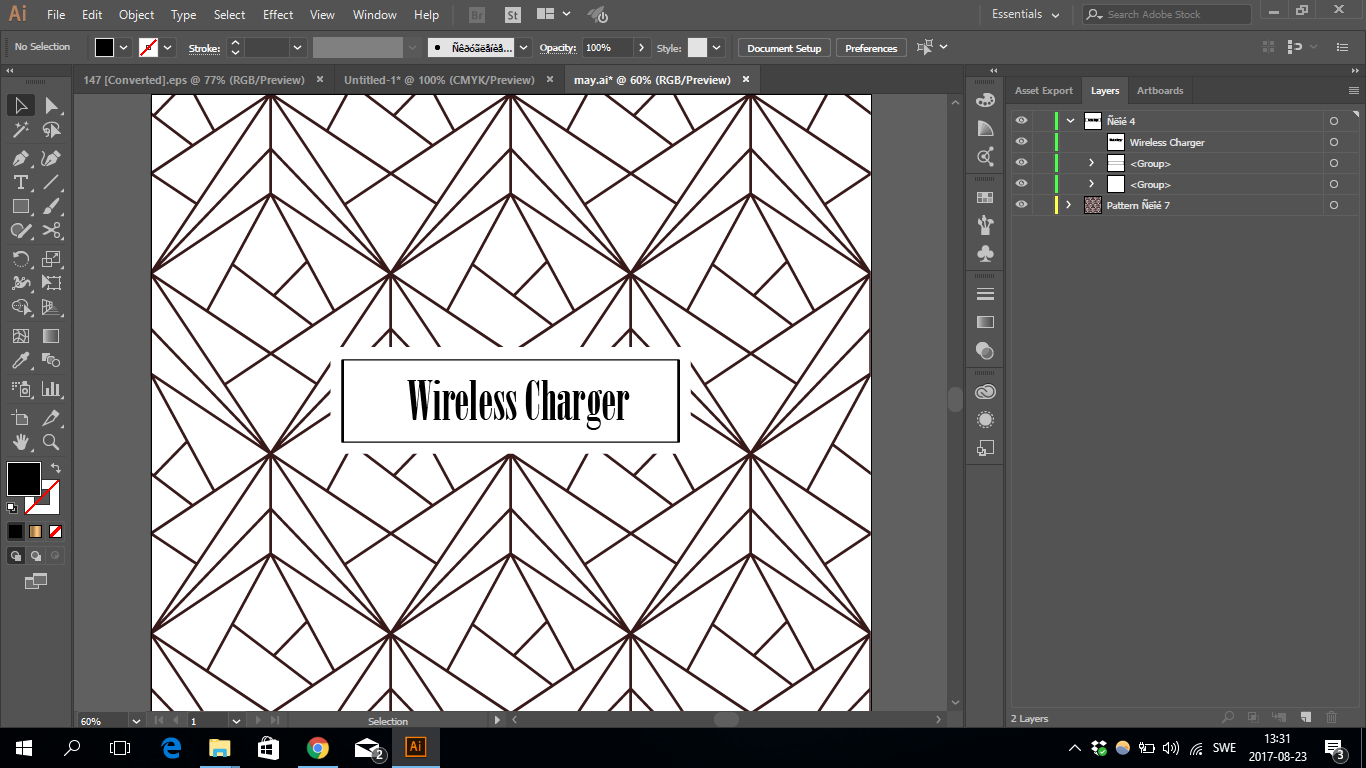Click the Document Setup button

[x=784, y=48]
